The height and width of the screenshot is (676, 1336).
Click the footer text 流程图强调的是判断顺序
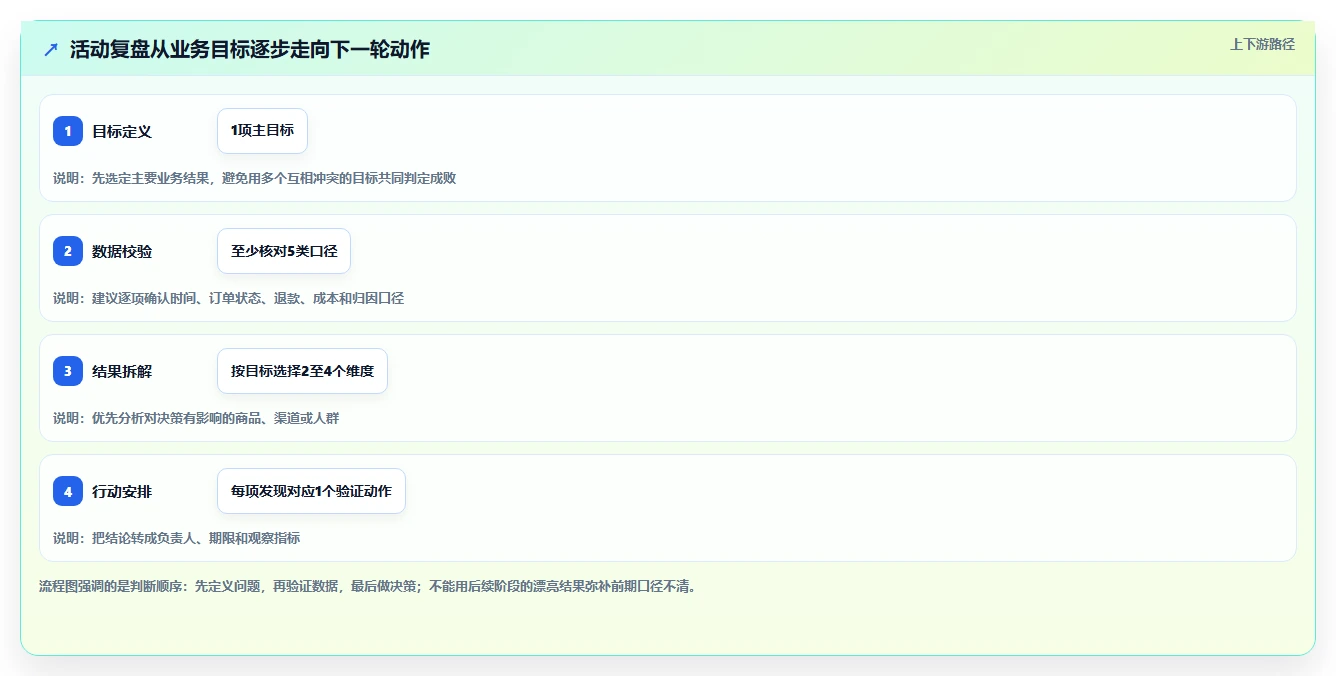click(367, 586)
